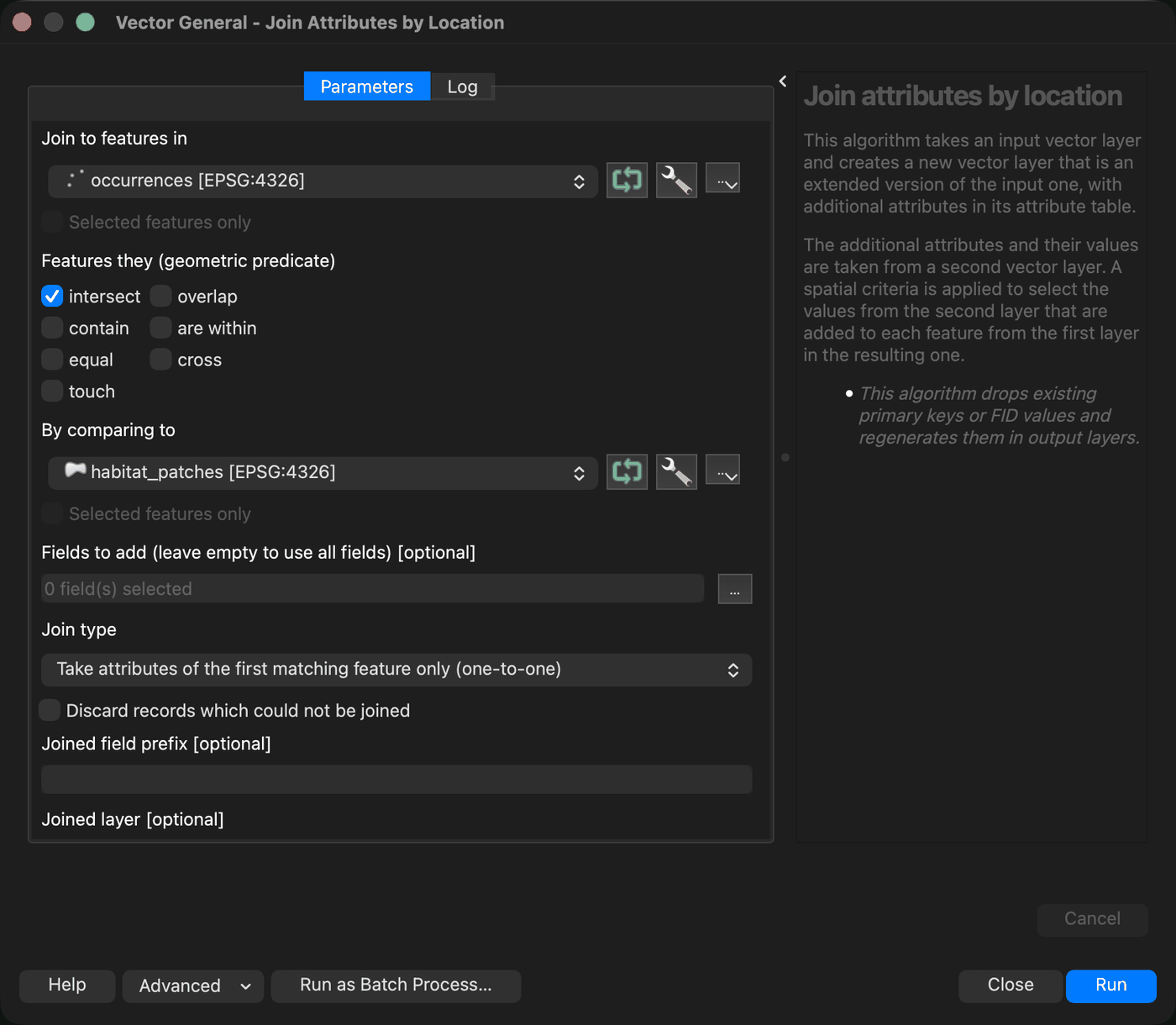Click the Joined field prefix input

(x=396, y=780)
